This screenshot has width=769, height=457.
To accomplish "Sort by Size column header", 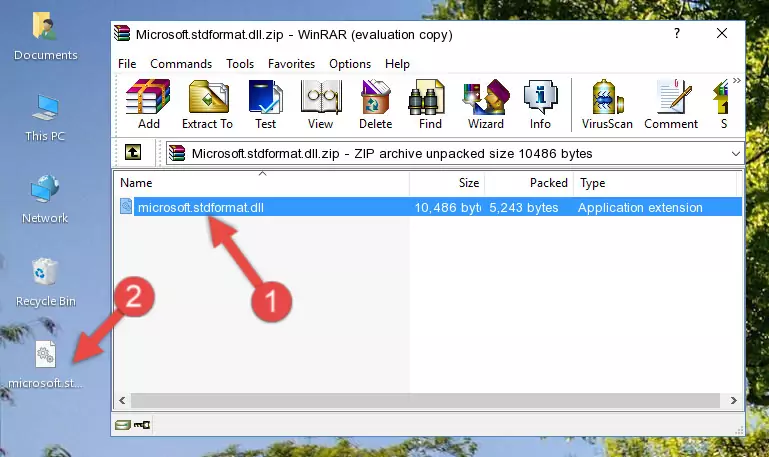I will [x=447, y=183].
